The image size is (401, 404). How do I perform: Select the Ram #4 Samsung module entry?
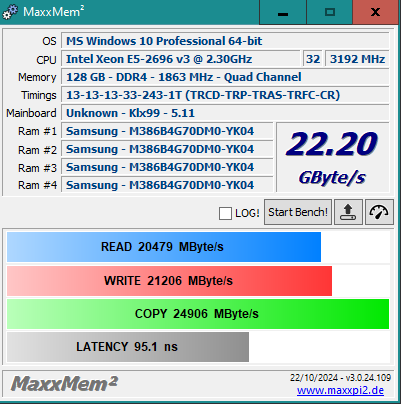click(x=167, y=185)
